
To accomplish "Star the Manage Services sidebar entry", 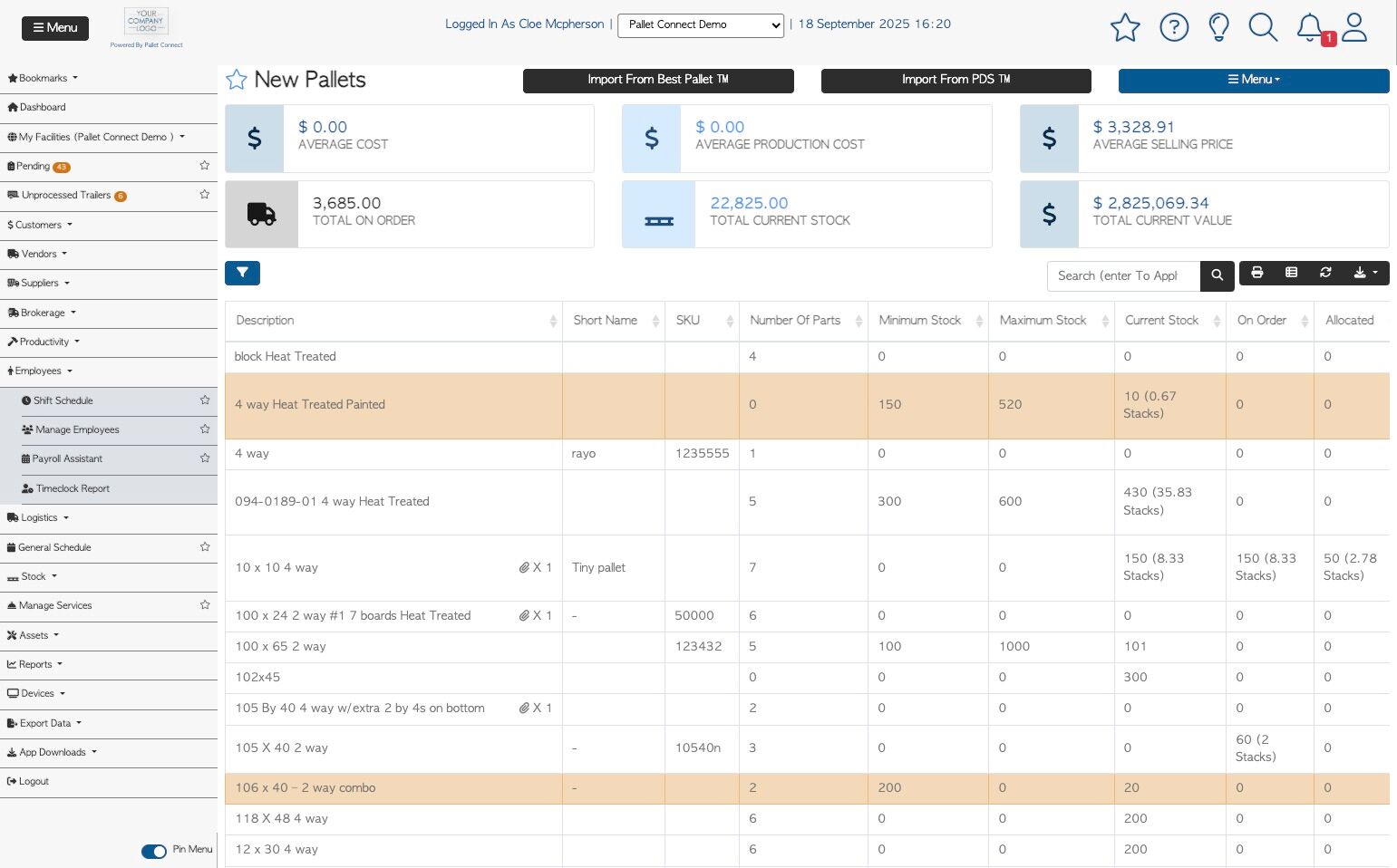I will [205, 605].
